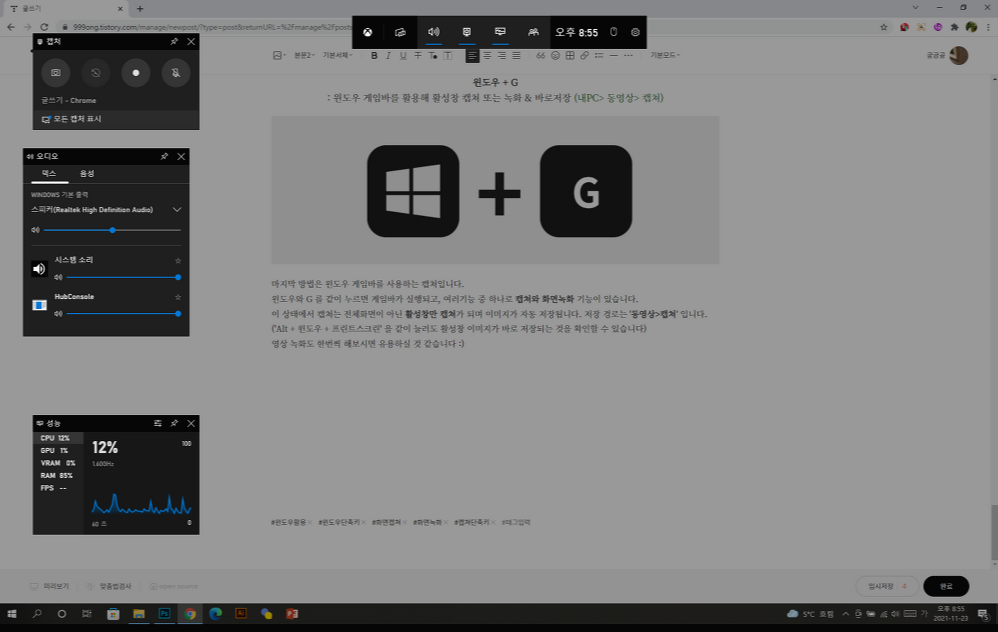Image resolution: width=998 pixels, height=632 pixels.
Task: Open more options ellipsis in editor
Action: [628, 55]
